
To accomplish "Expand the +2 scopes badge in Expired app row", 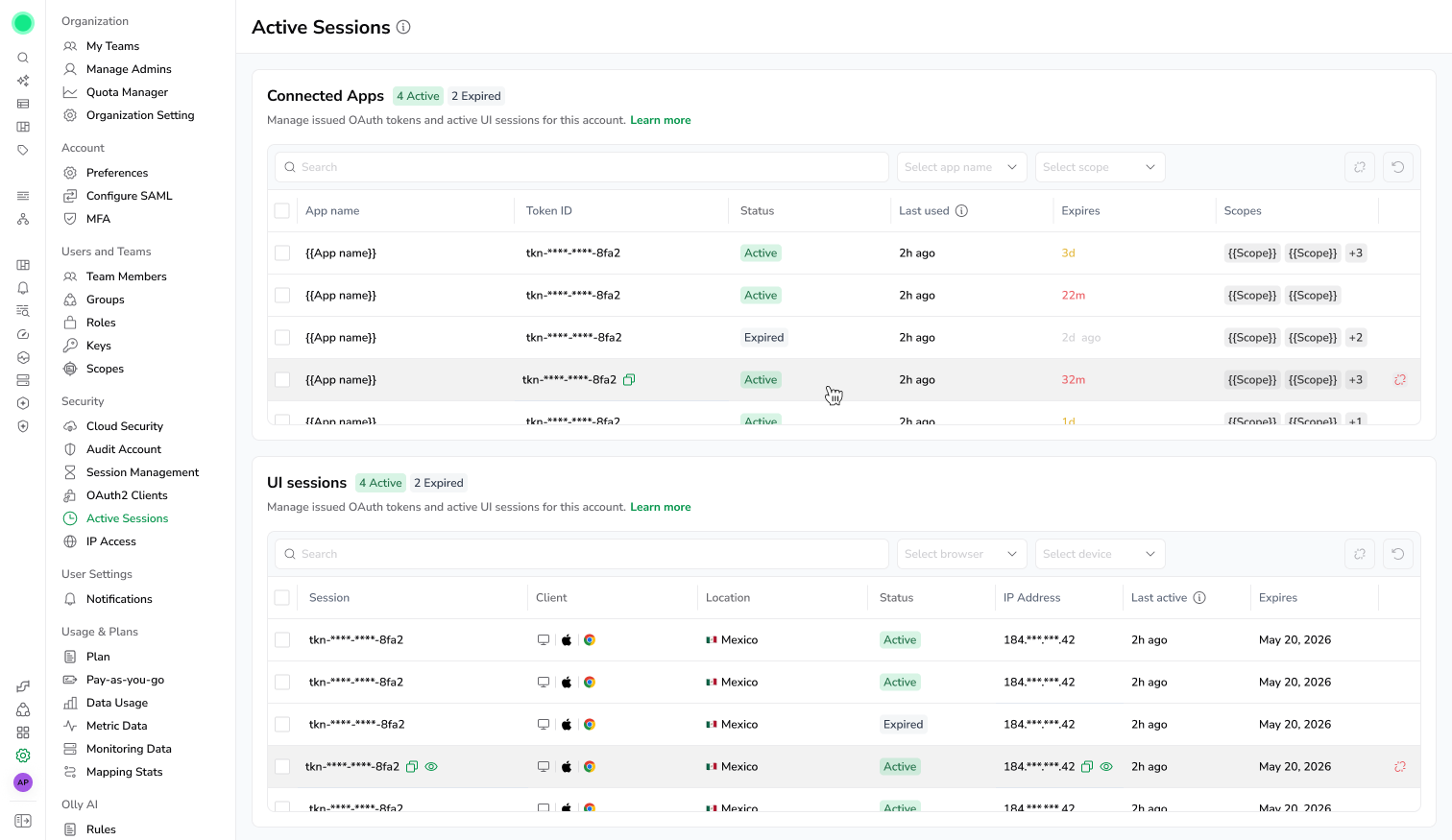I will pyautogui.click(x=1355, y=338).
